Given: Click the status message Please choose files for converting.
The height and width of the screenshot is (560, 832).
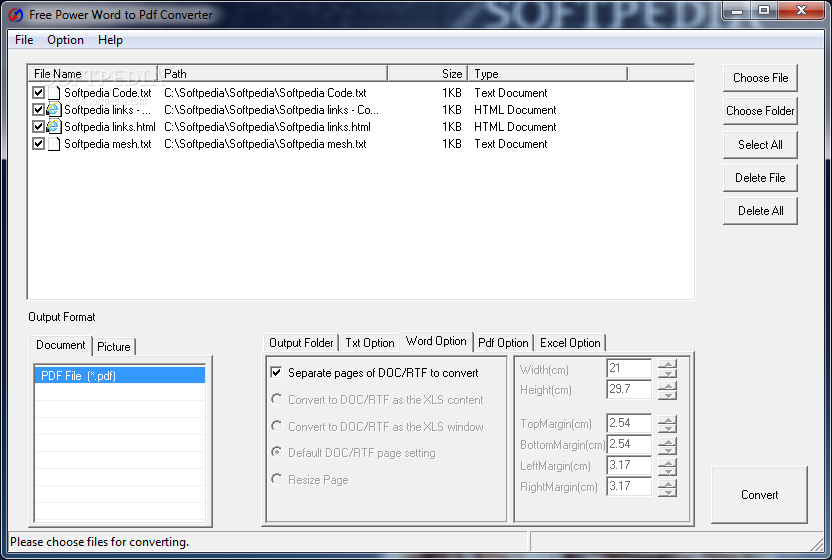Looking at the screenshot, I should (100, 542).
